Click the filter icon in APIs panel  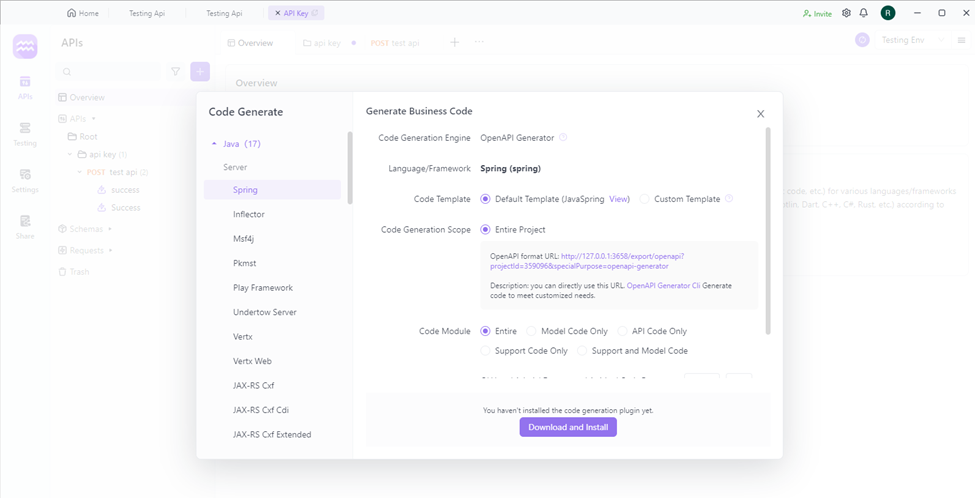pos(175,72)
